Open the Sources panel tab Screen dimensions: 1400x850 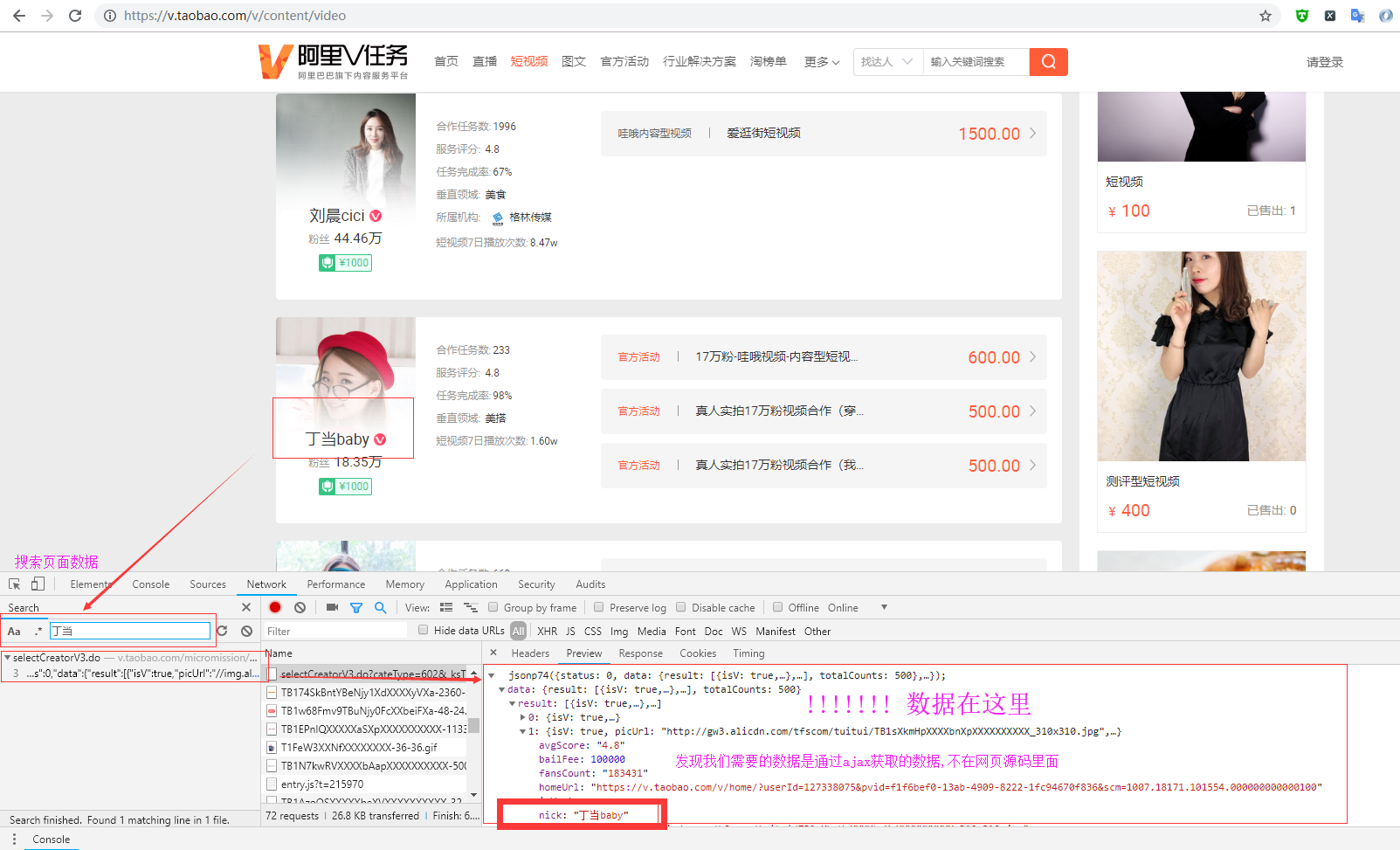click(208, 584)
